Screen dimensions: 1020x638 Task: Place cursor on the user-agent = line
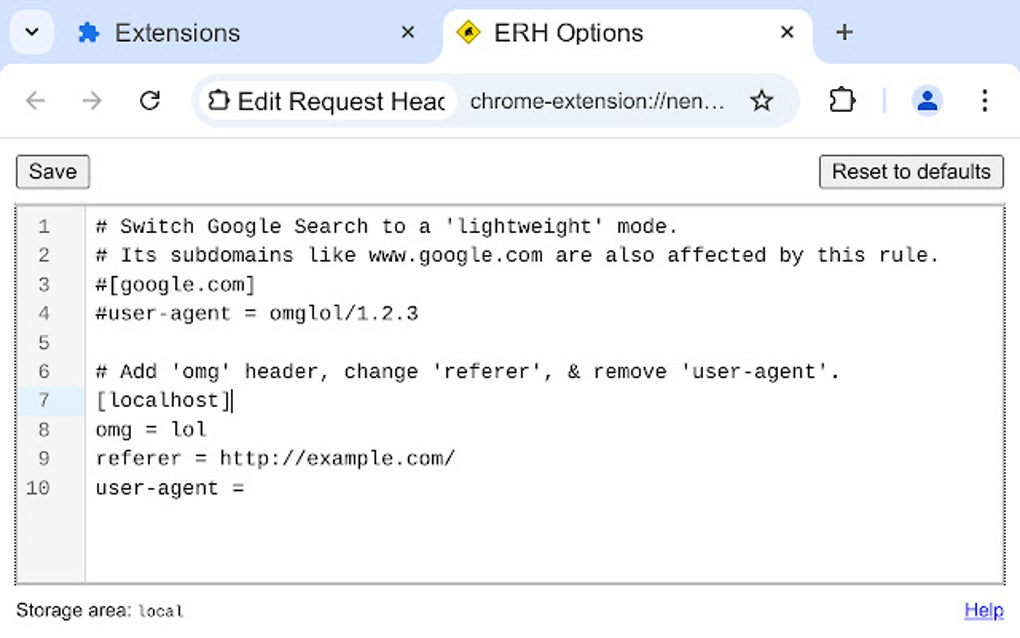(170, 488)
